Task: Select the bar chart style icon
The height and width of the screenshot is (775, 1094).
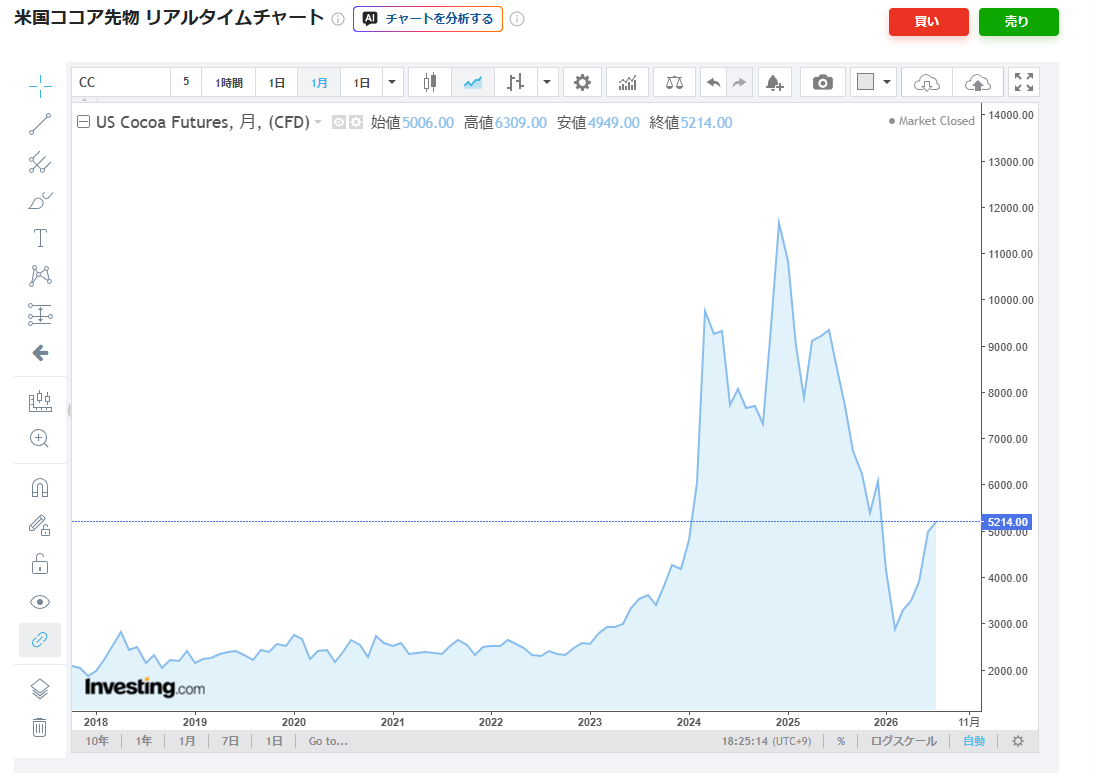Action: tap(516, 82)
